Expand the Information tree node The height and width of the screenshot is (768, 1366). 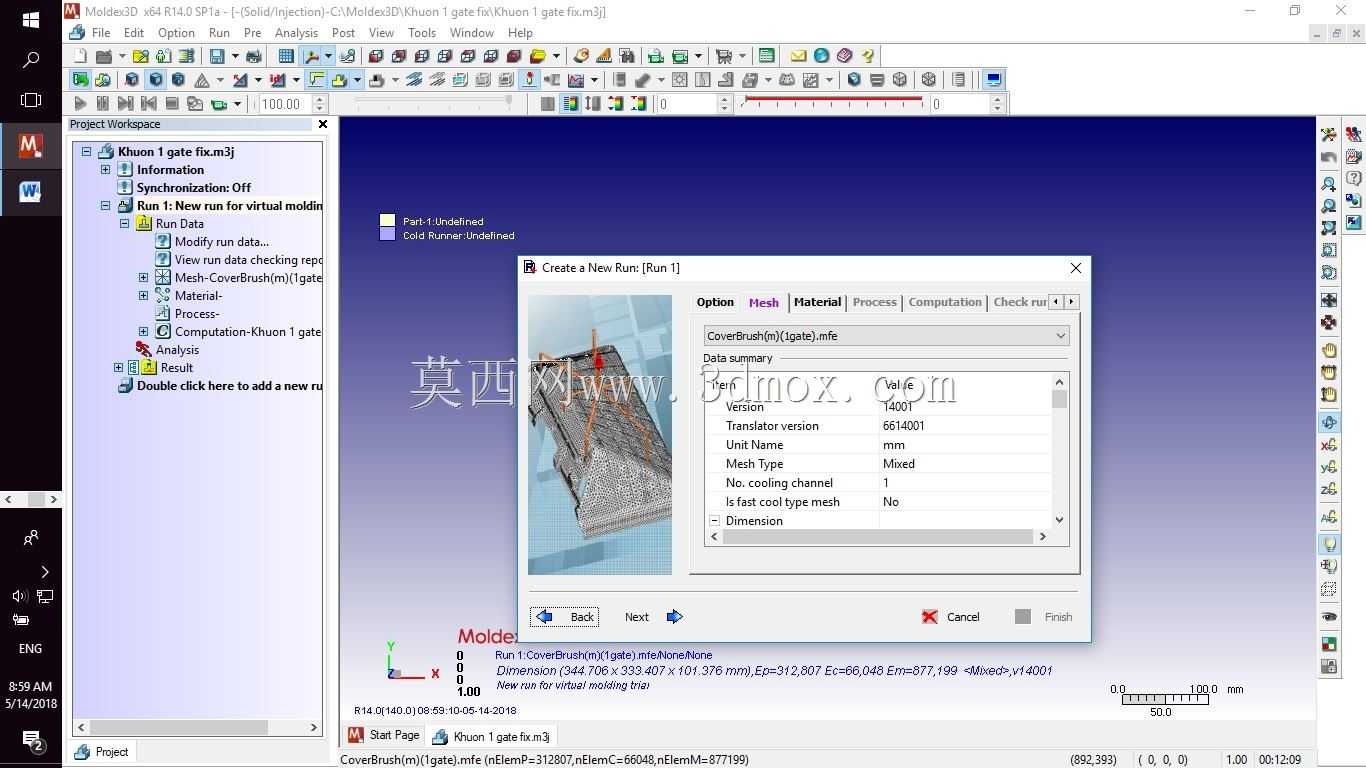(x=105, y=170)
